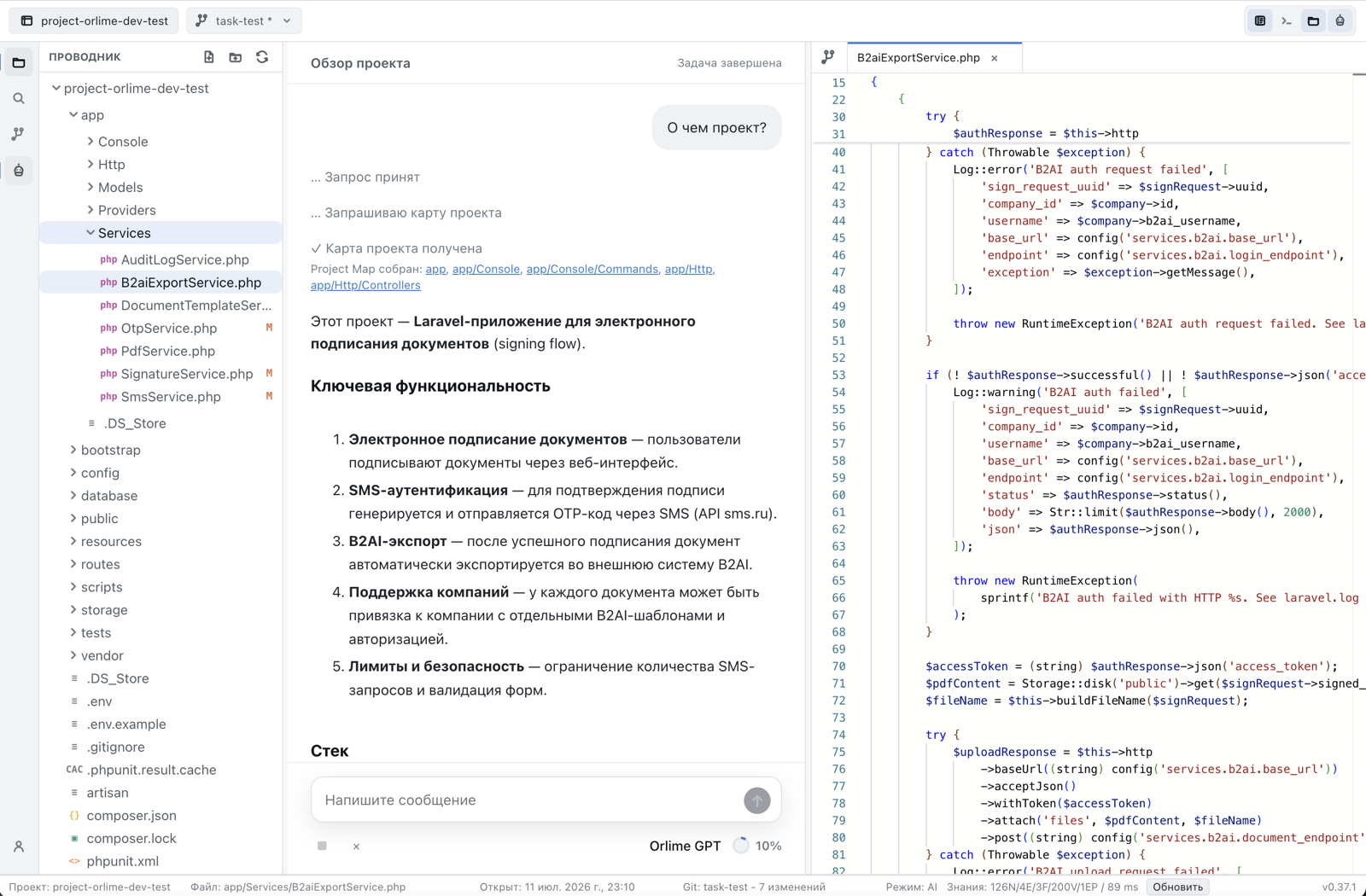
Task: Click the 10% progress indicator
Action: tap(758, 846)
